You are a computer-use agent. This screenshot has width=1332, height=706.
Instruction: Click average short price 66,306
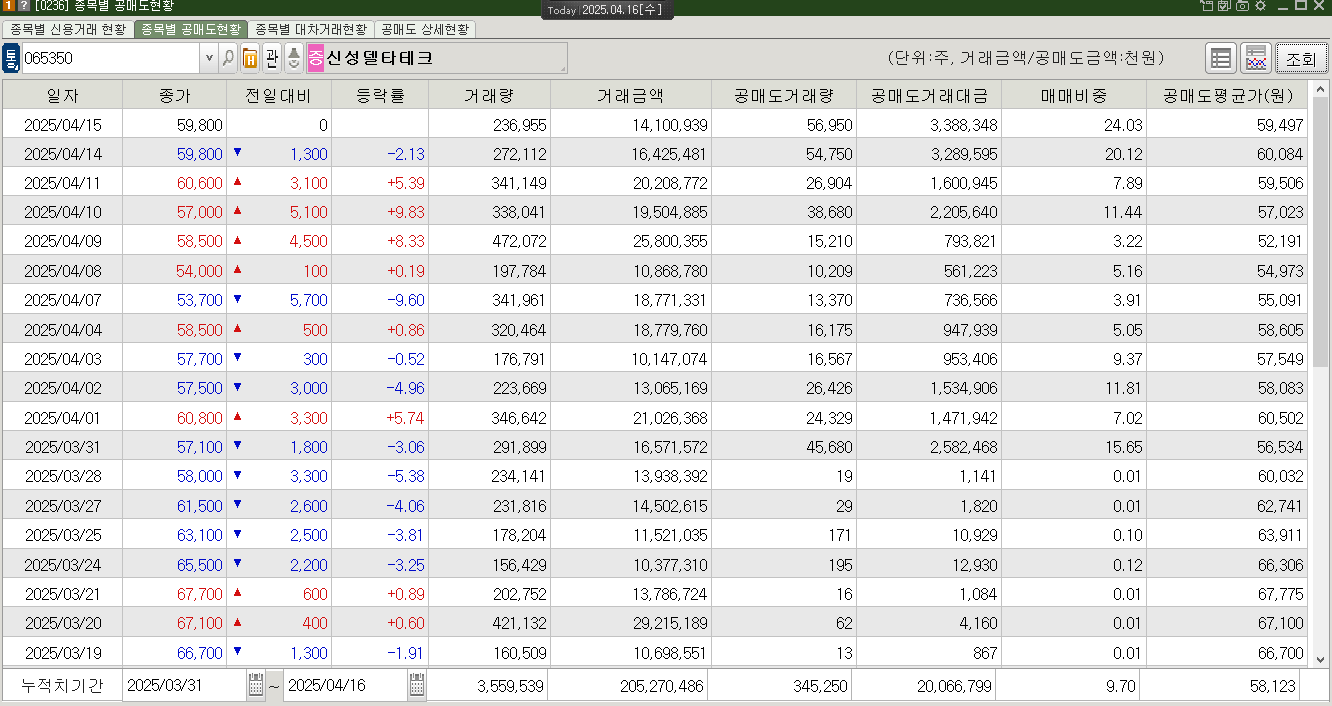1229,564
